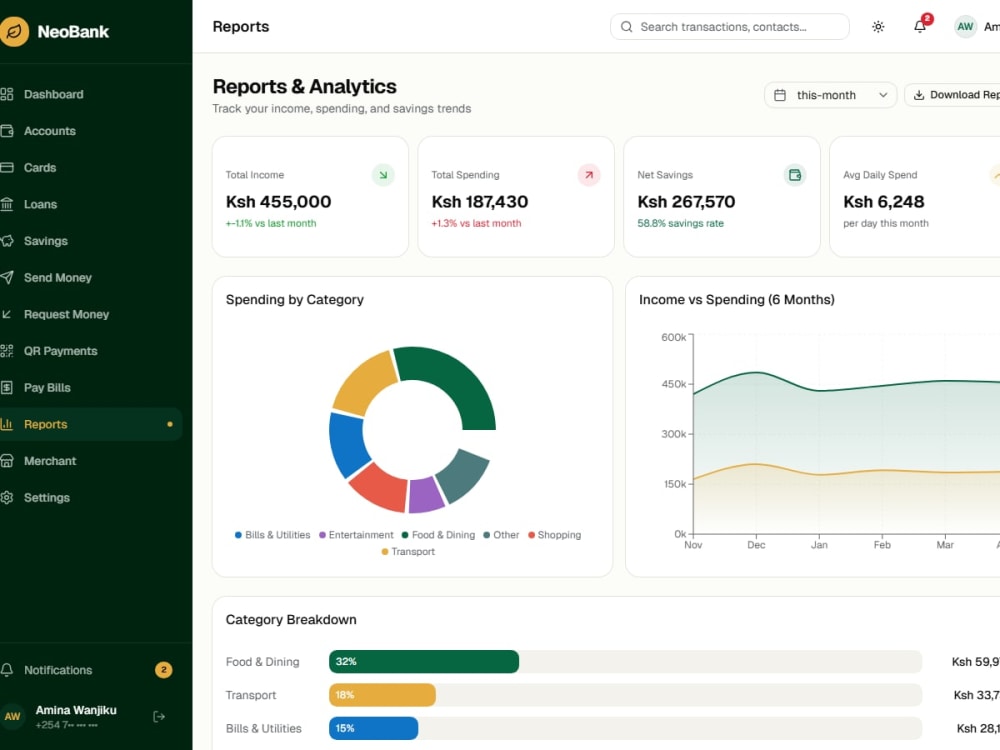Screen dimensions: 1000x750
Task: Click the yellow Transport donut segment
Action: point(365,385)
